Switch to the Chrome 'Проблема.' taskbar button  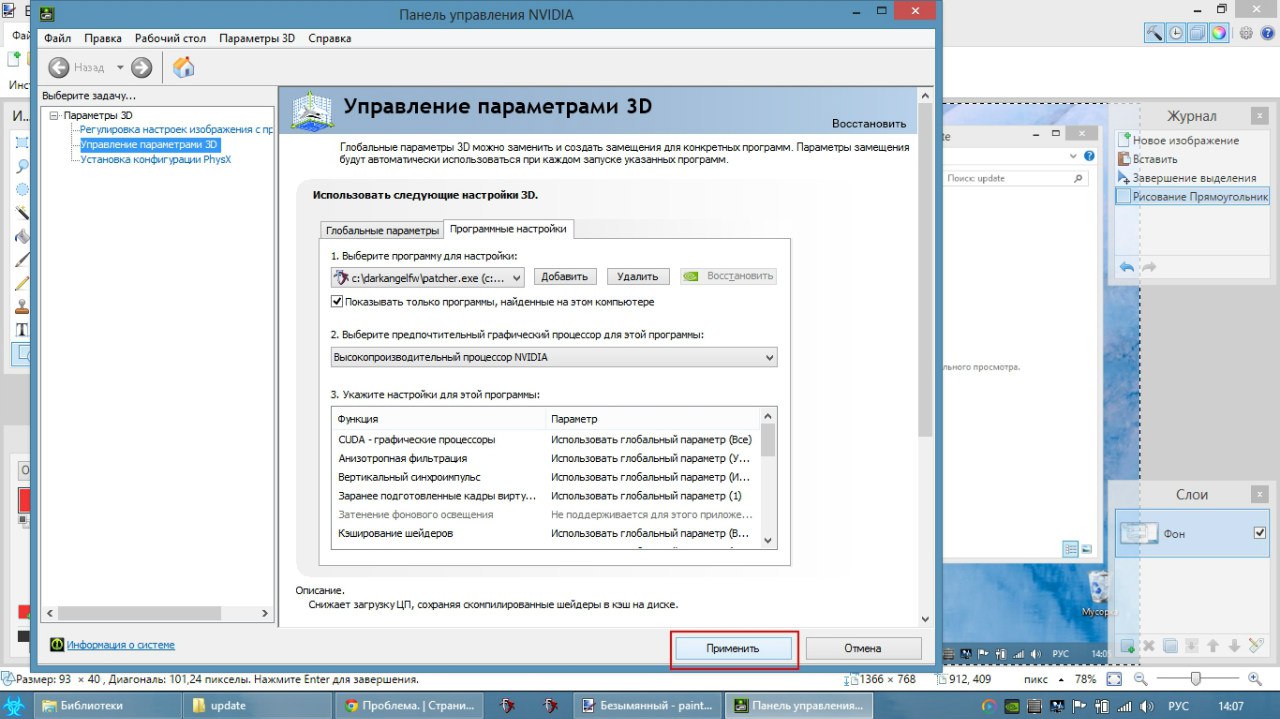tap(410, 705)
